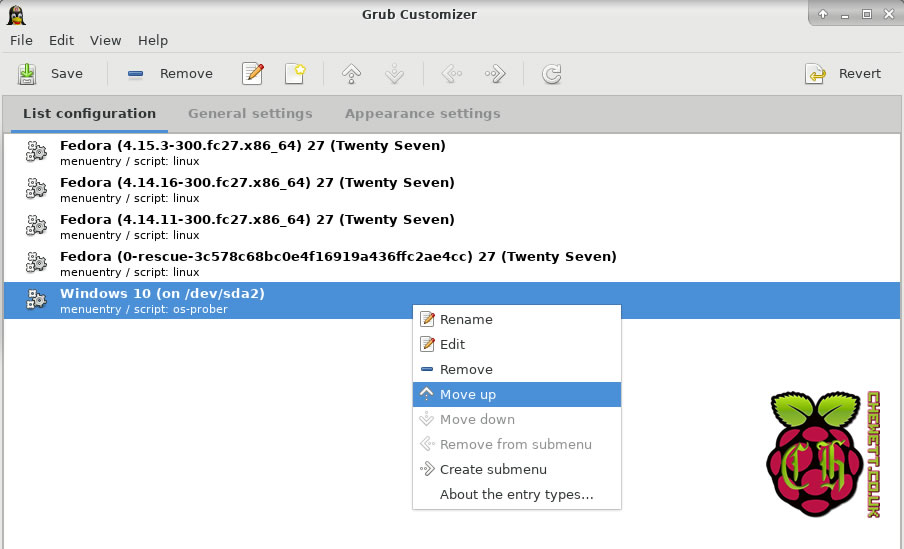Click the move down arrow in toolbar
This screenshot has height=549, width=904.
pyautogui.click(x=393, y=73)
